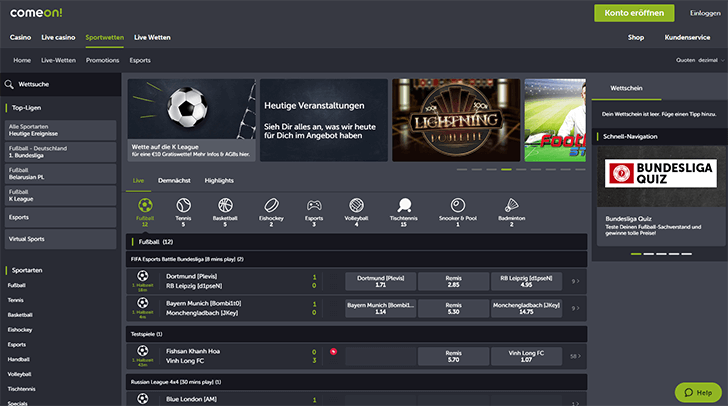Screen dimensions: 728x406
Task: Select active carousel page indicator under banners
Action: [506, 170]
